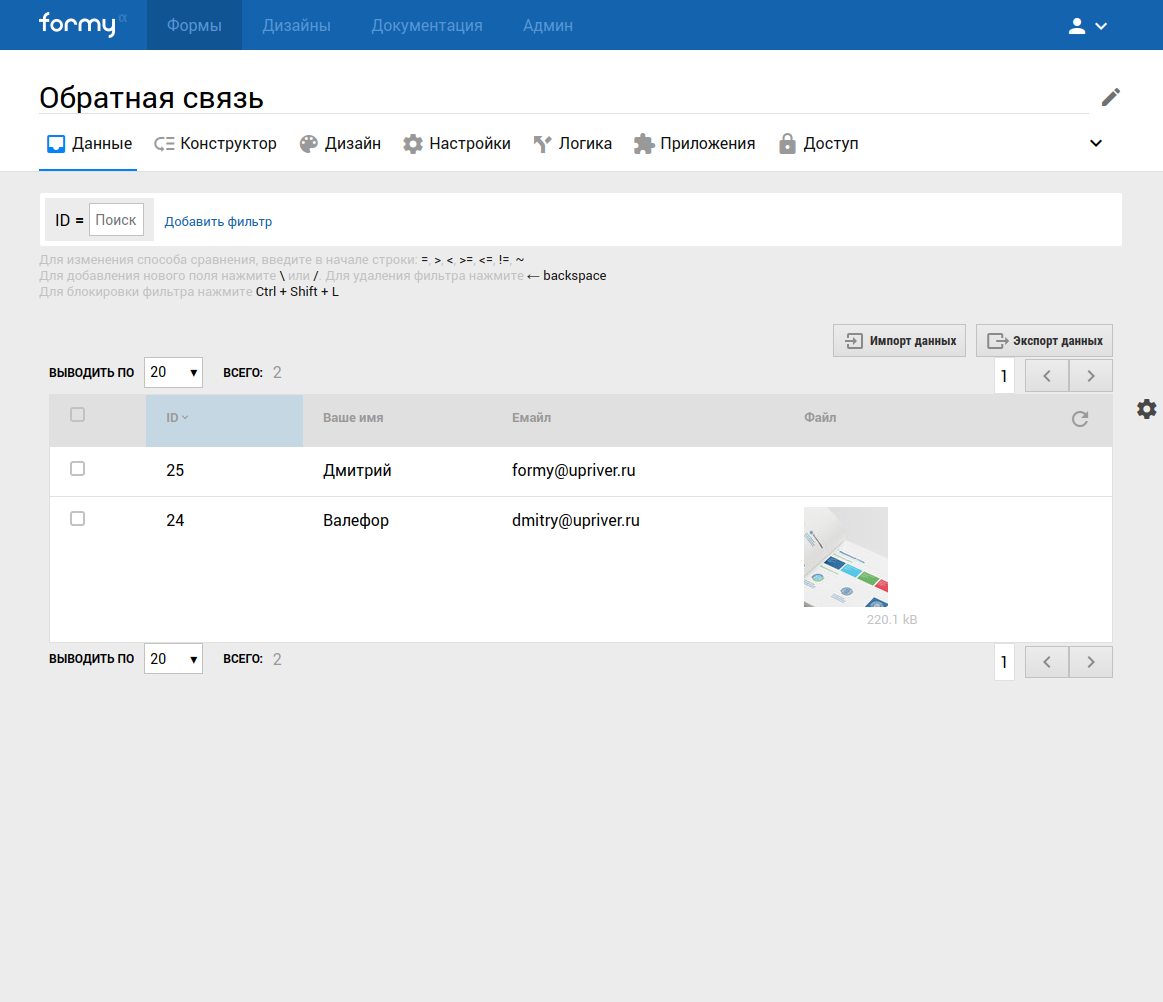Image resolution: width=1163 pixels, height=1002 pixels.
Task: Click the 'Экспорт данных' button
Action: [1044, 341]
